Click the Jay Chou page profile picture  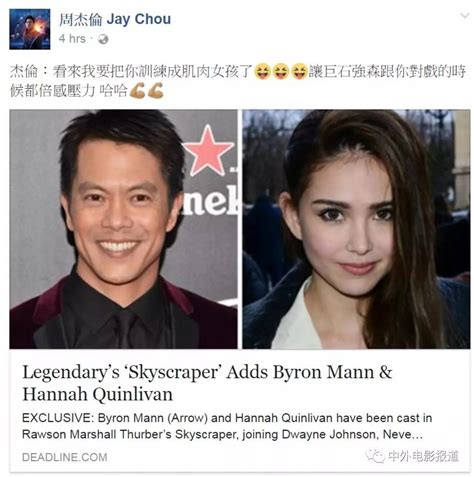pos(30,29)
